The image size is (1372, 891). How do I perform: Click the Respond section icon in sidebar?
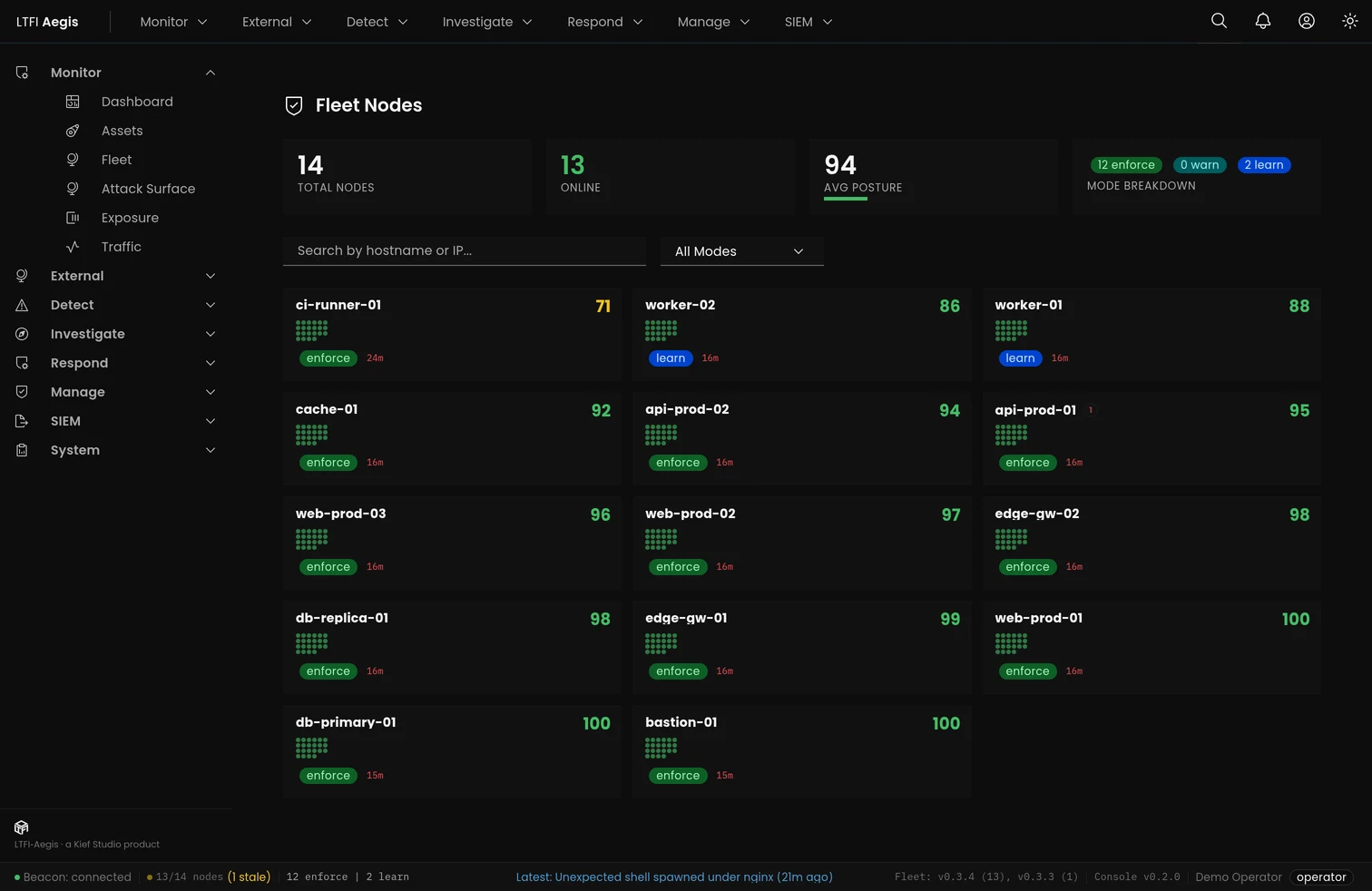point(22,363)
